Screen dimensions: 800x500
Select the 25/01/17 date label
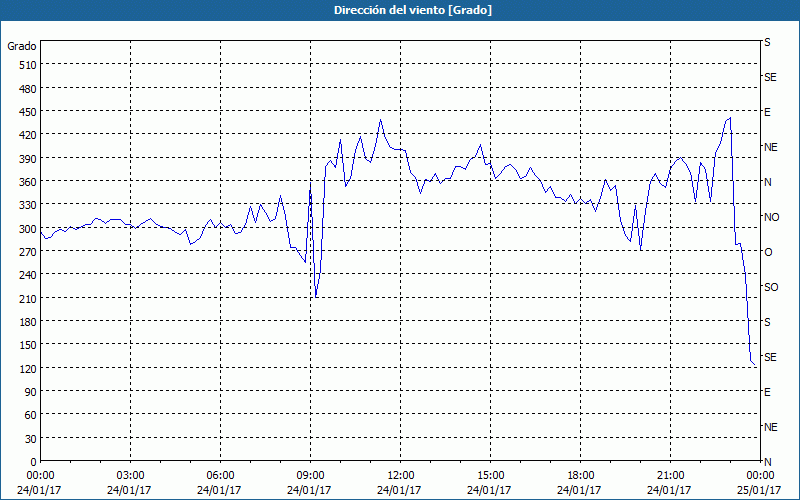(760, 490)
